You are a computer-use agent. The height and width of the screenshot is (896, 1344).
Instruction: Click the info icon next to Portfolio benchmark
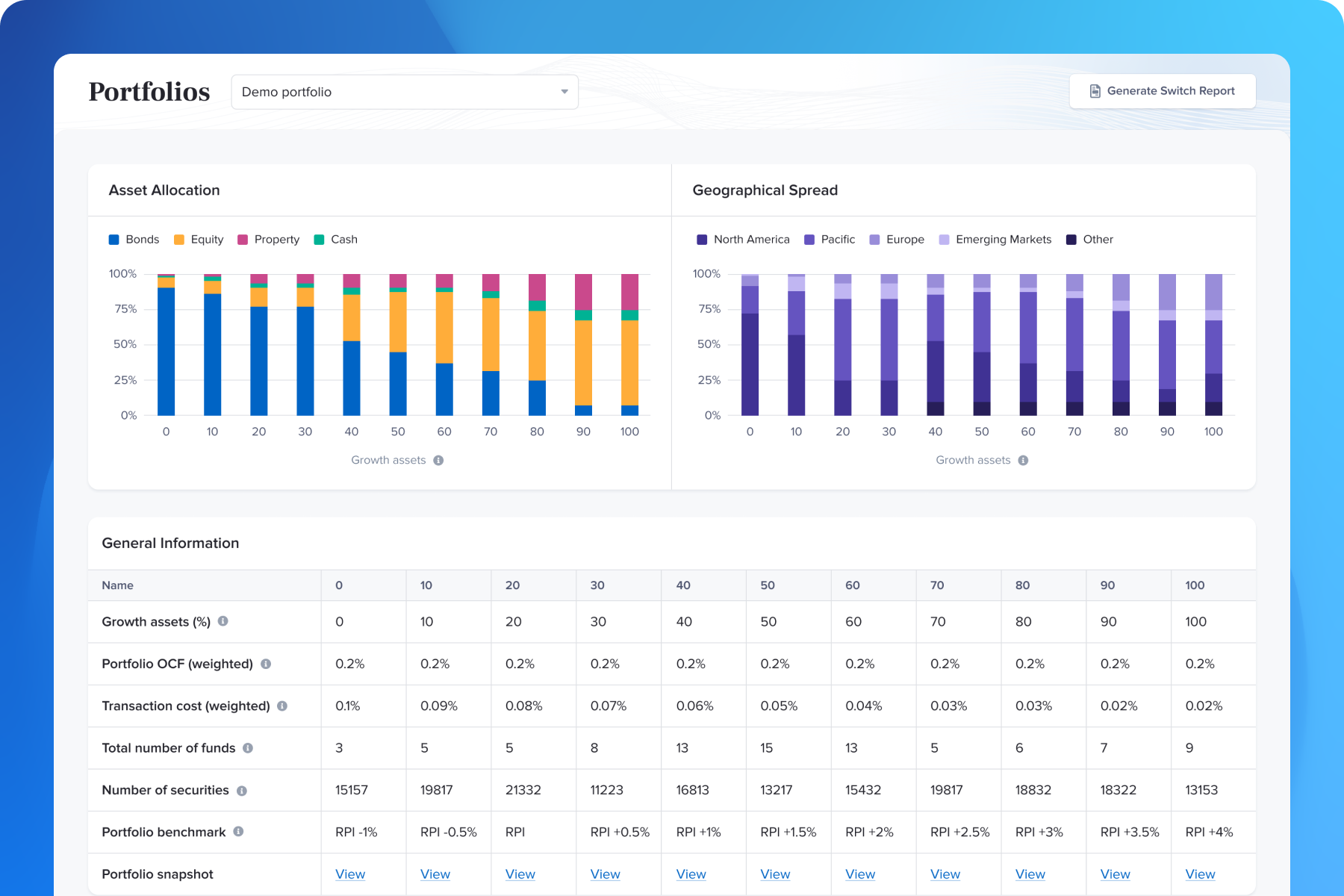[x=238, y=832]
